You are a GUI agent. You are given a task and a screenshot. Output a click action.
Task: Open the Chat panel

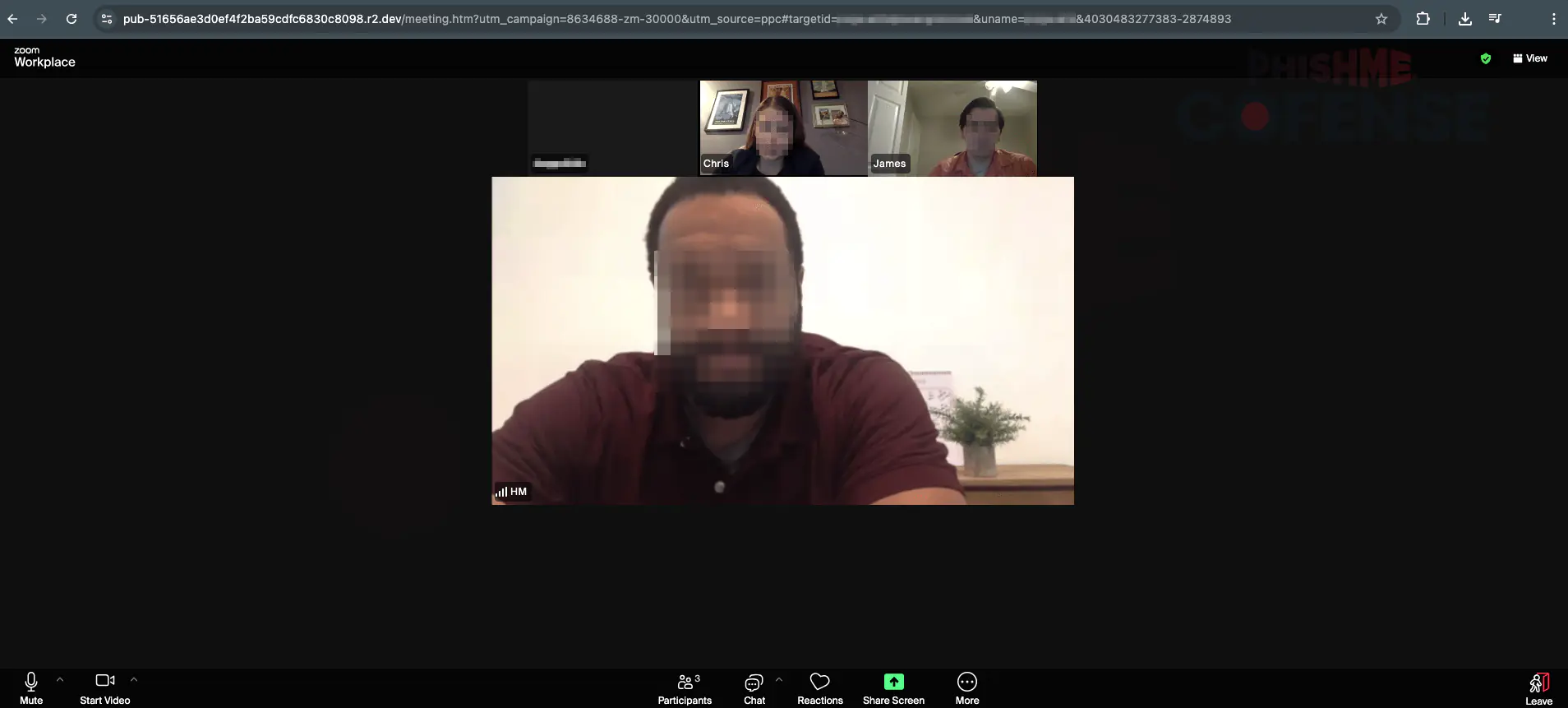coord(754,687)
